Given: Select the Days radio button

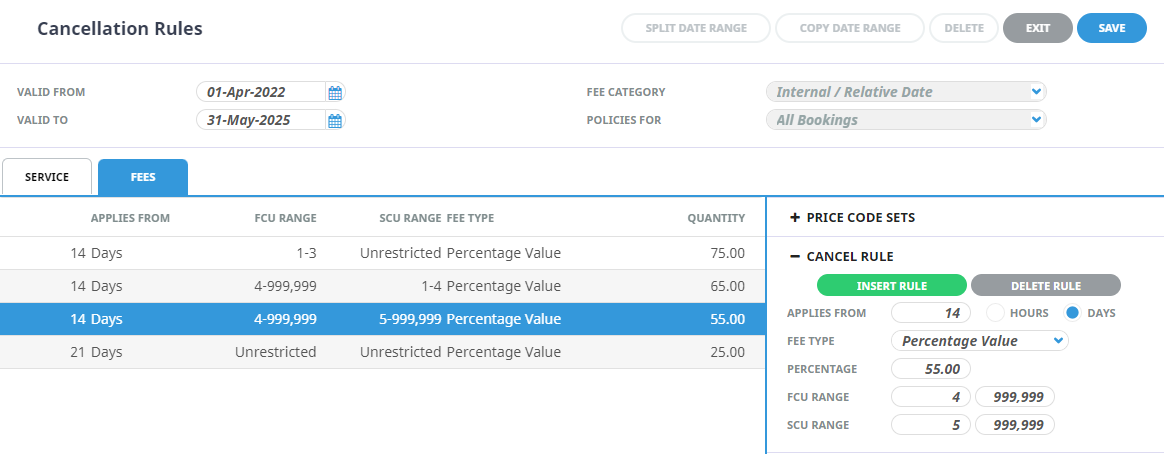Looking at the screenshot, I should [x=1072, y=313].
